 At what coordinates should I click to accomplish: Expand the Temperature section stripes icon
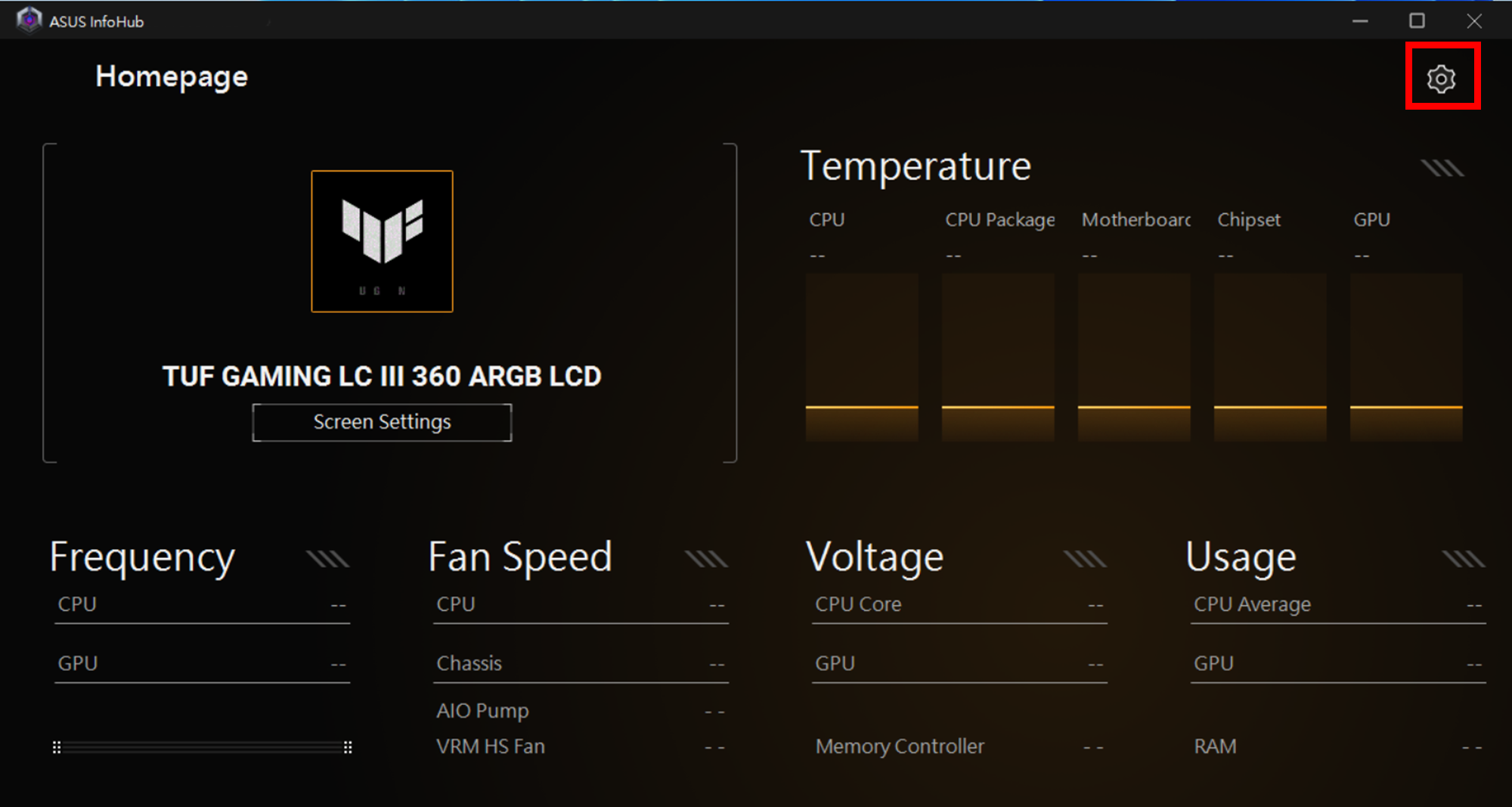click(x=1442, y=167)
